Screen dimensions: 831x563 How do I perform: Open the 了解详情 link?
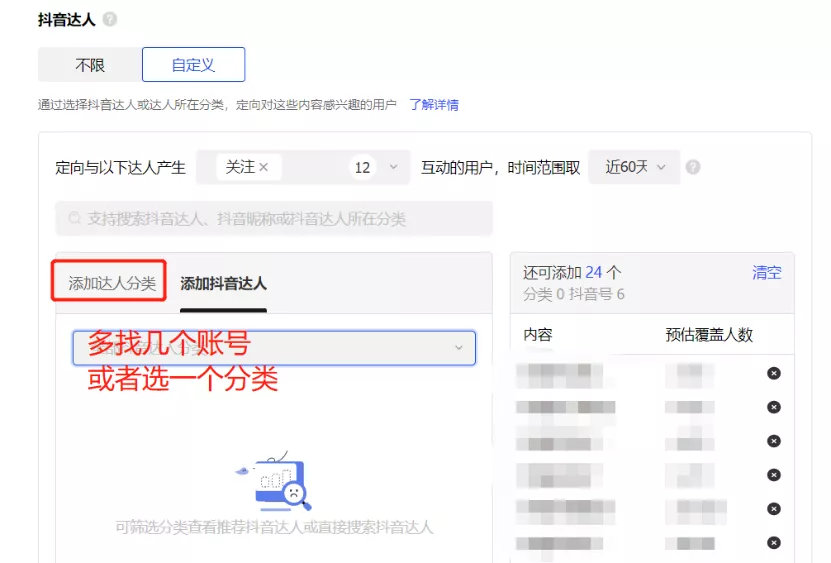[x=434, y=104]
